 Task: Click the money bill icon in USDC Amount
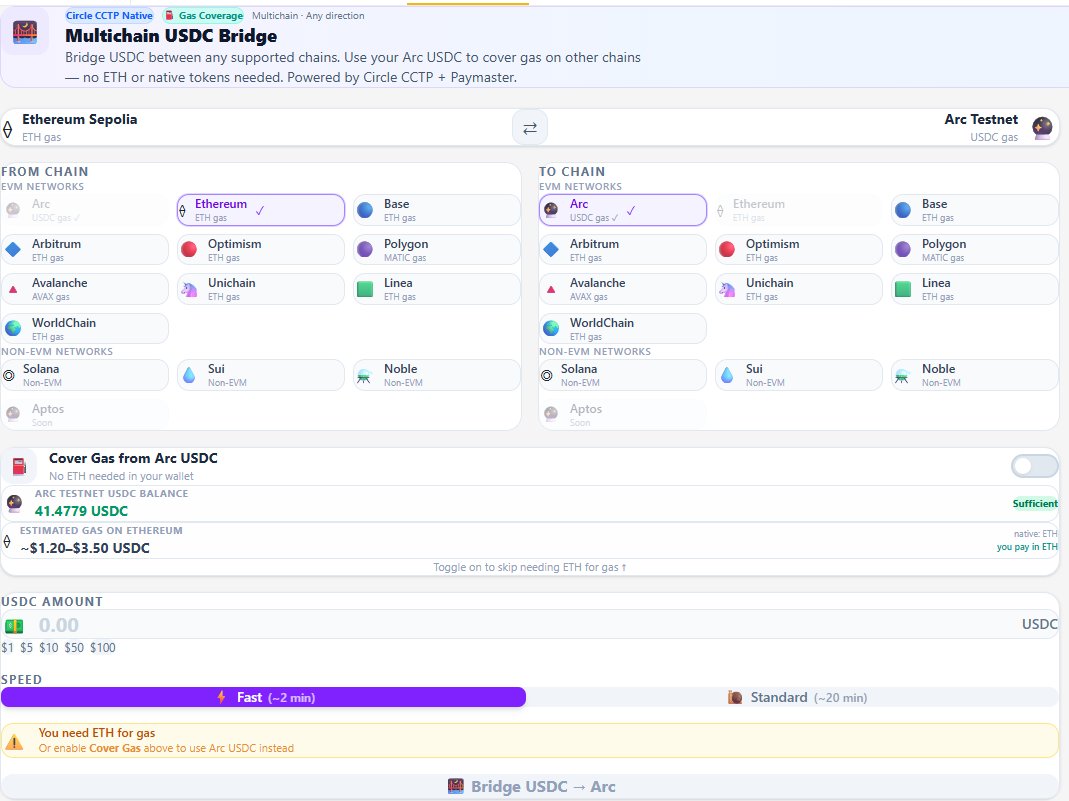tap(14, 626)
